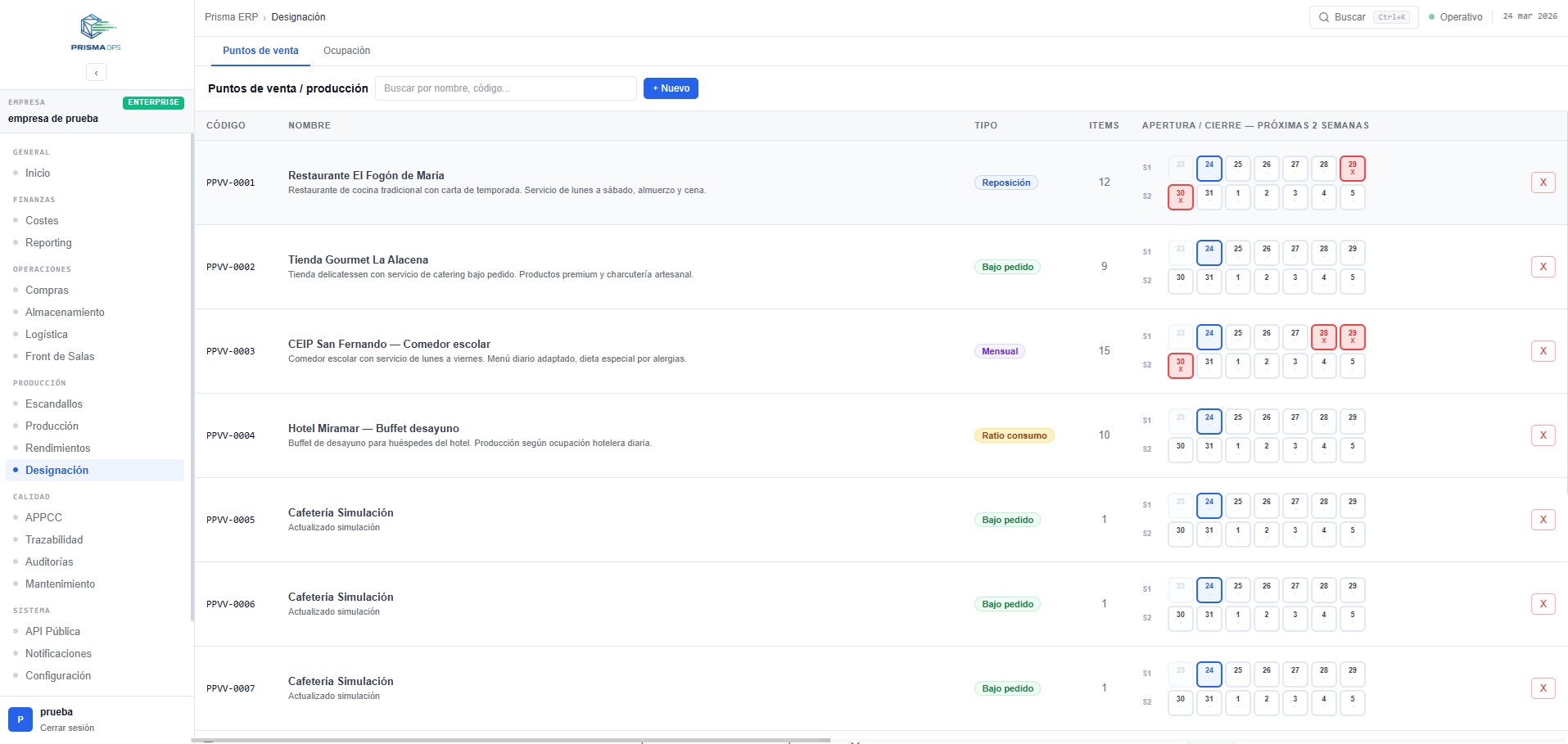Toggle day 29 closed for Restaurante El Fogón
This screenshot has width=1568, height=744.
click(1352, 169)
